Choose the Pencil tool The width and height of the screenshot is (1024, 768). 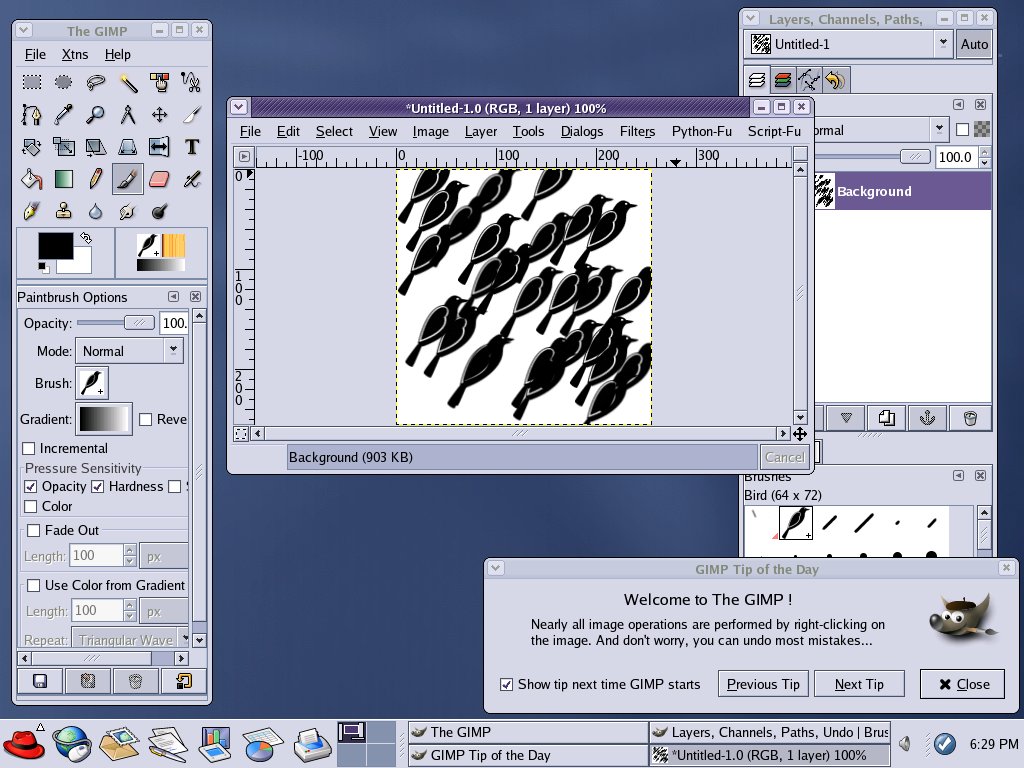[x=95, y=179]
